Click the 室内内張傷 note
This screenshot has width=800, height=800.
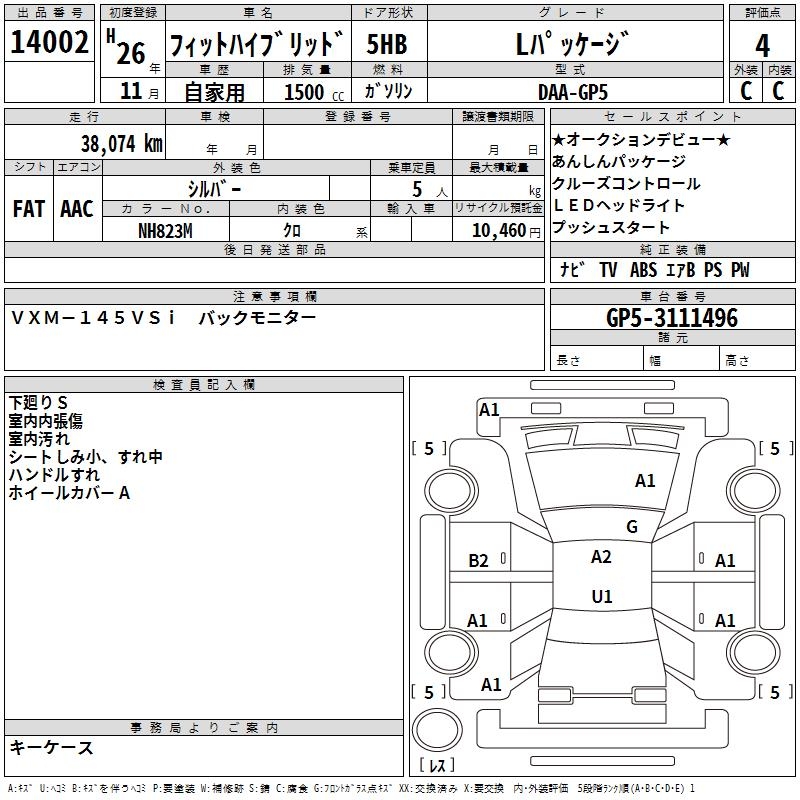pyautogui.click(x=45, y=420)
